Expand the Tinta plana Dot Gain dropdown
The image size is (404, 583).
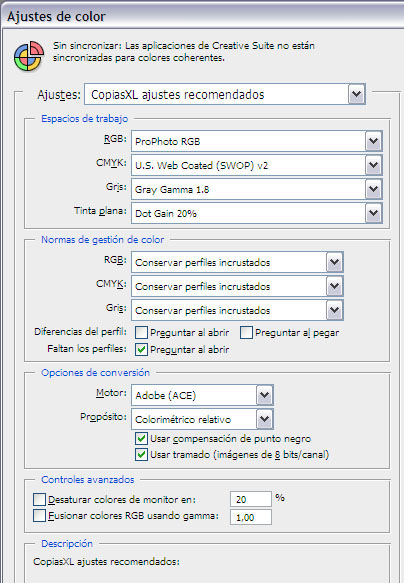point(256,213)
